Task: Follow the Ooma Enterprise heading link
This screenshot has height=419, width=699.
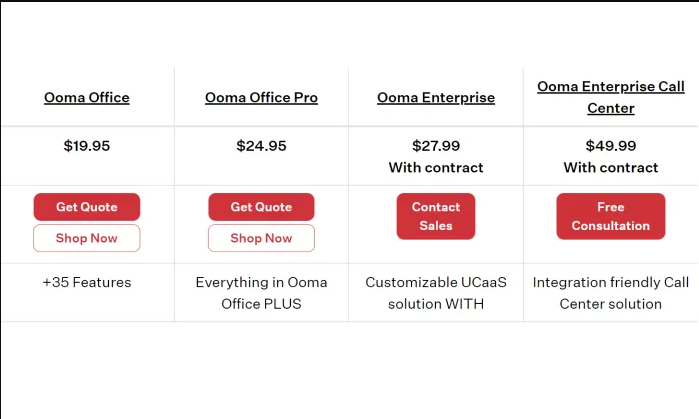Action: [436, 98]
